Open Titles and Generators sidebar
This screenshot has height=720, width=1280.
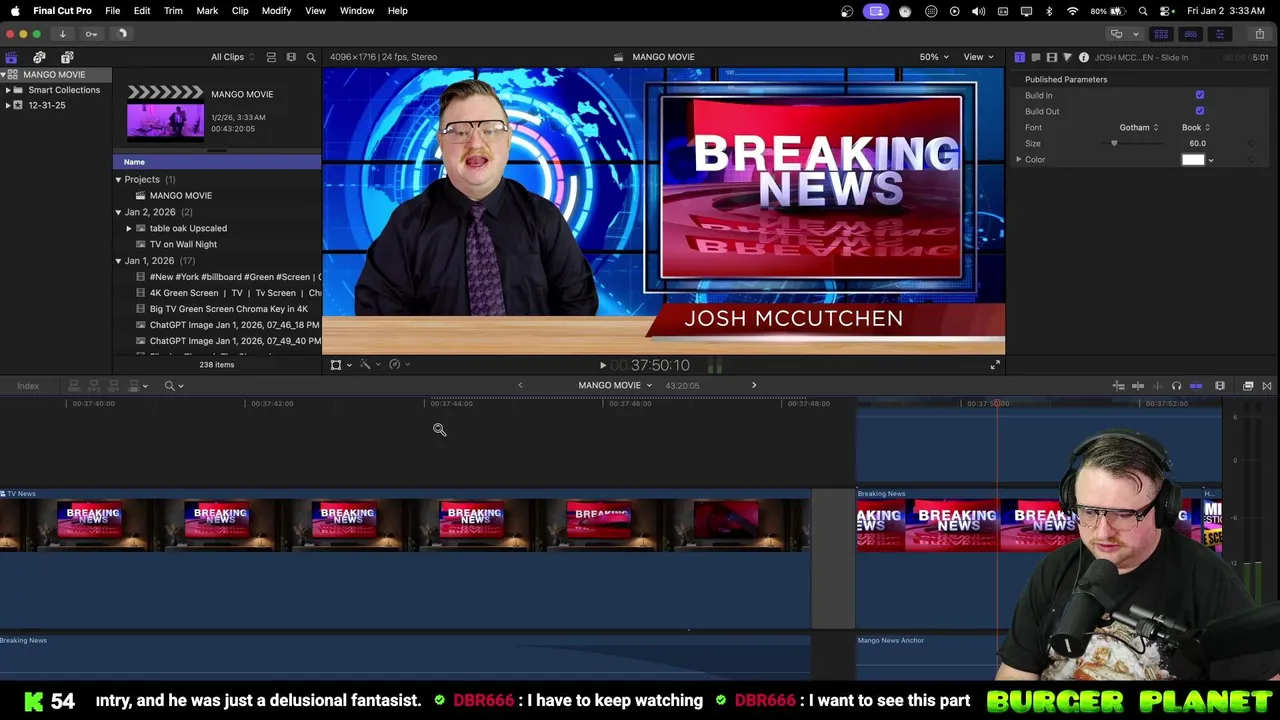coord(67,57)
